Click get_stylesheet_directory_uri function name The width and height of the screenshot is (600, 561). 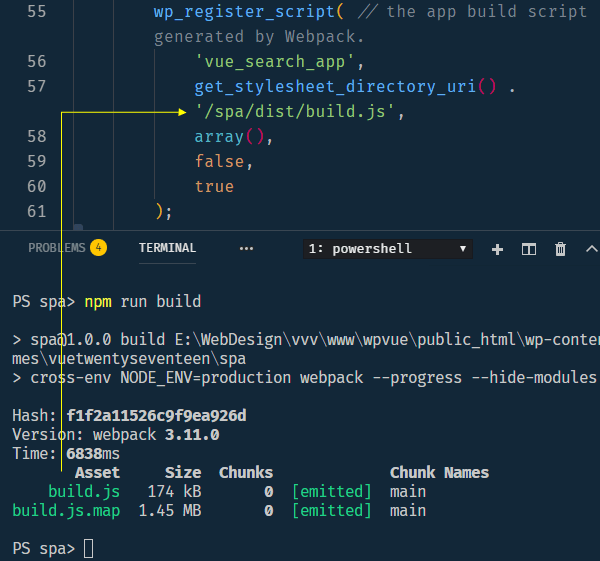pos(334,86)
